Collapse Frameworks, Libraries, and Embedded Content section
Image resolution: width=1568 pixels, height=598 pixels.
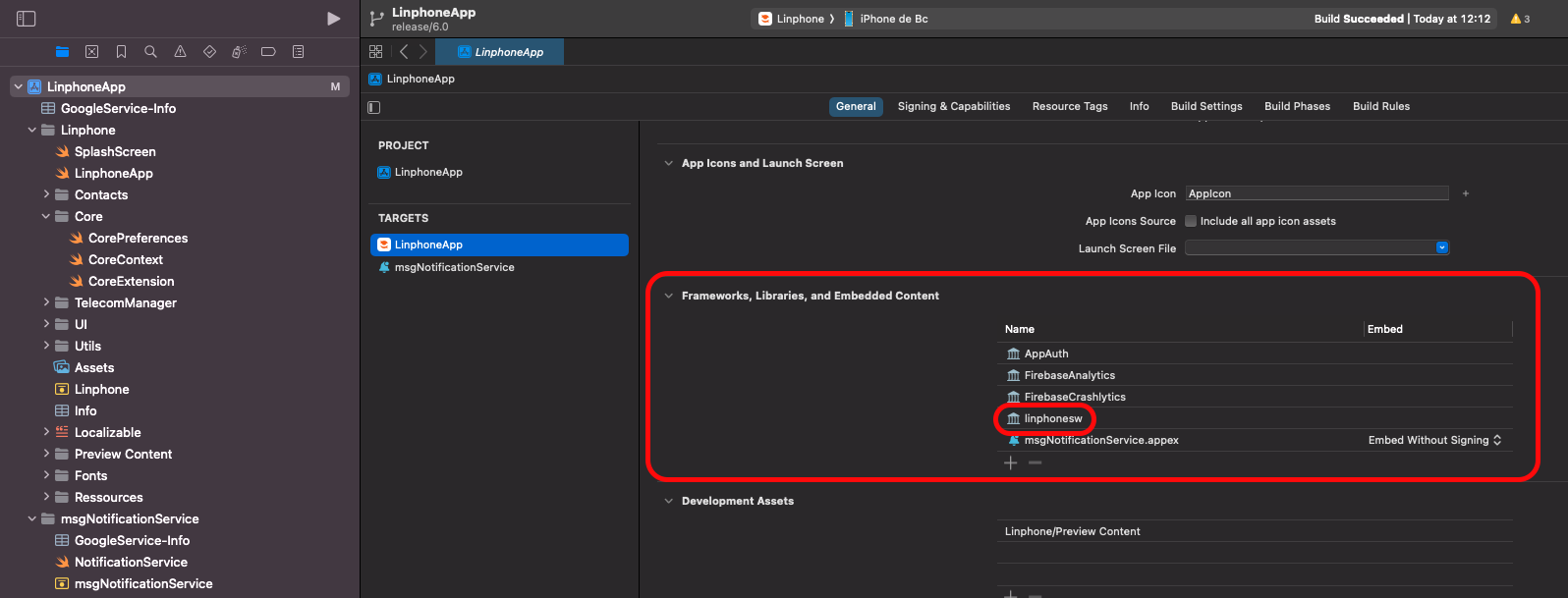(669, 296)
